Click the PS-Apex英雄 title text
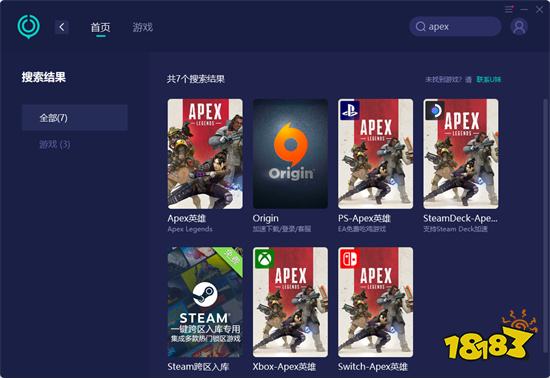 coord(364,218)
